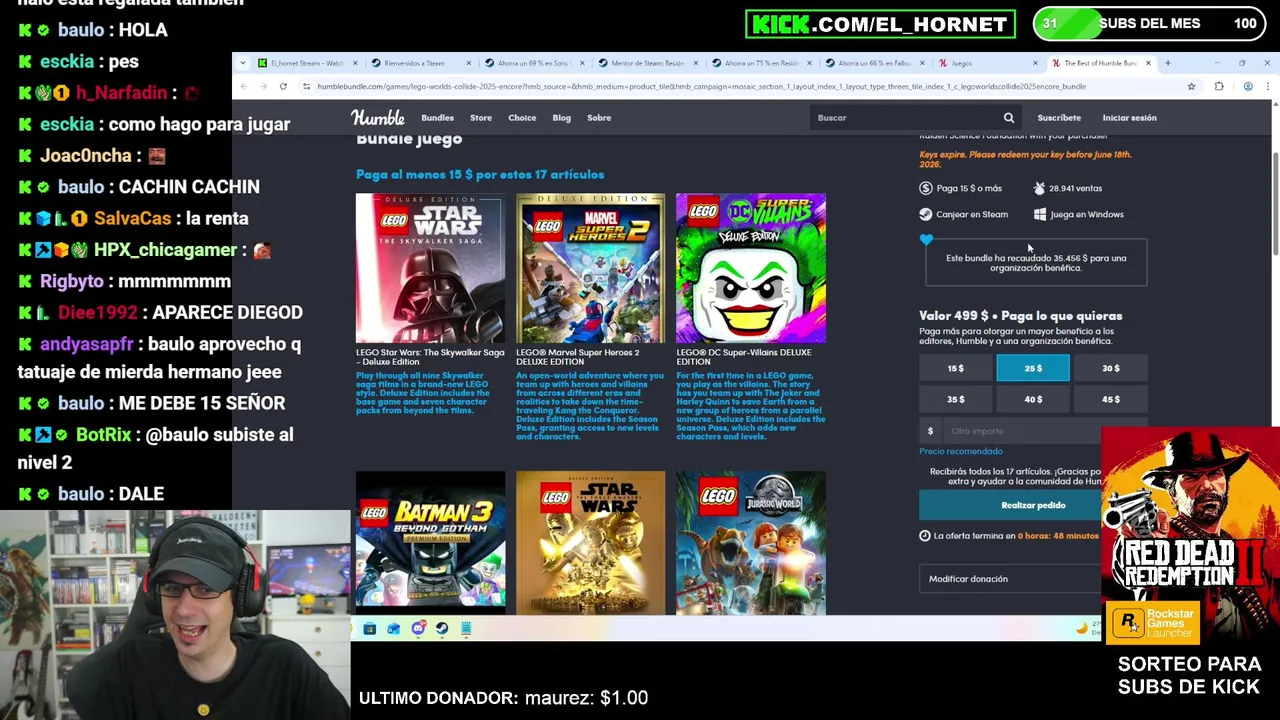1280x720 pixels.
Task: Click the gold LEGO Star Wars cover
Action: [x=590, y=543]
